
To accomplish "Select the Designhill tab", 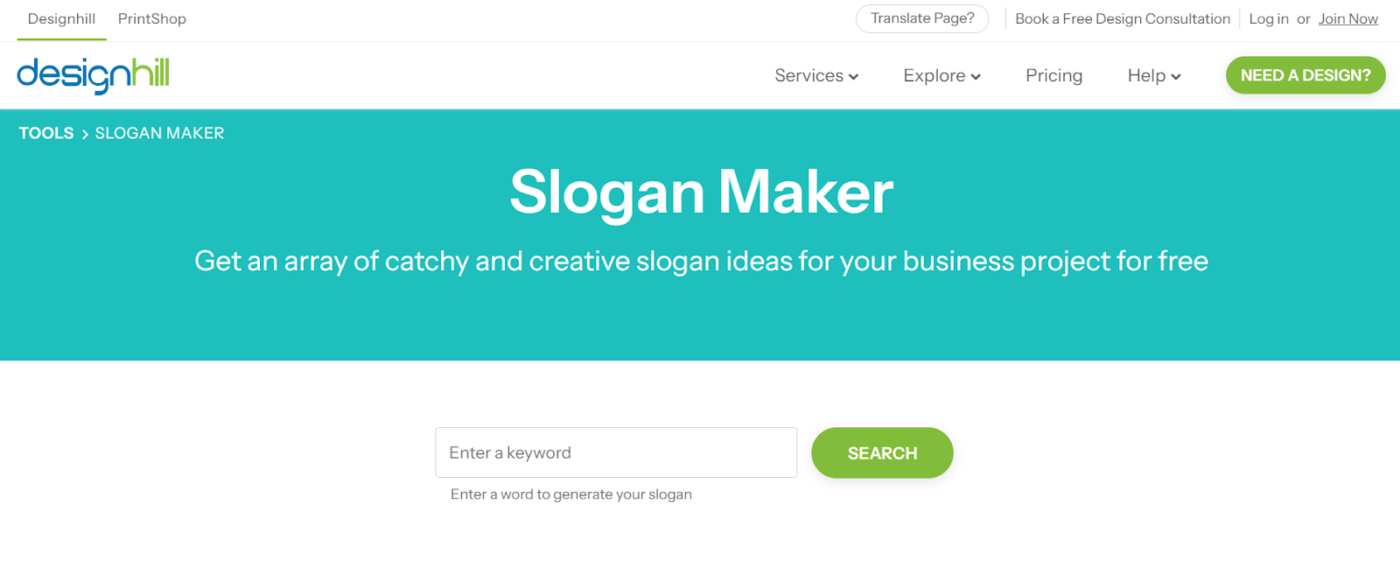I will [61, 19].
